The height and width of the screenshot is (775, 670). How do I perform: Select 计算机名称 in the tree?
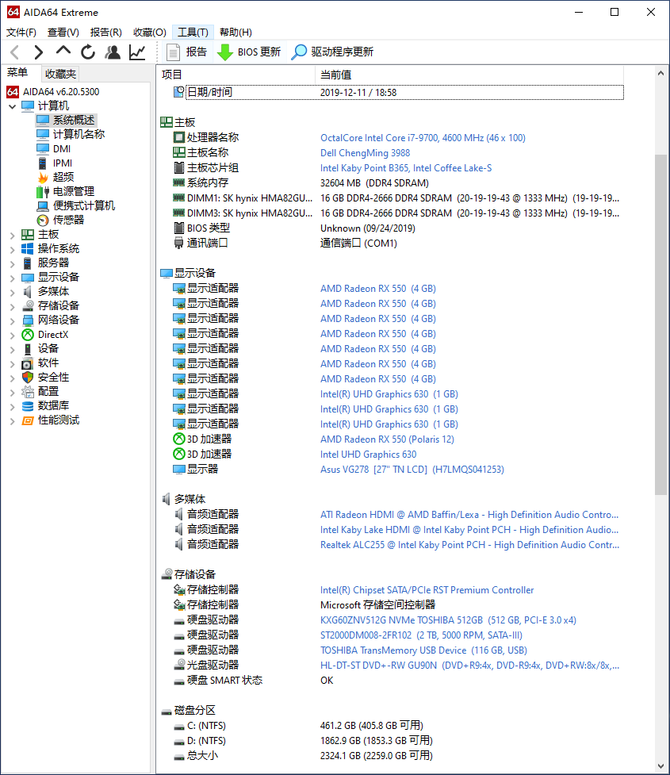pyautogui.click(x=79, y=134)
